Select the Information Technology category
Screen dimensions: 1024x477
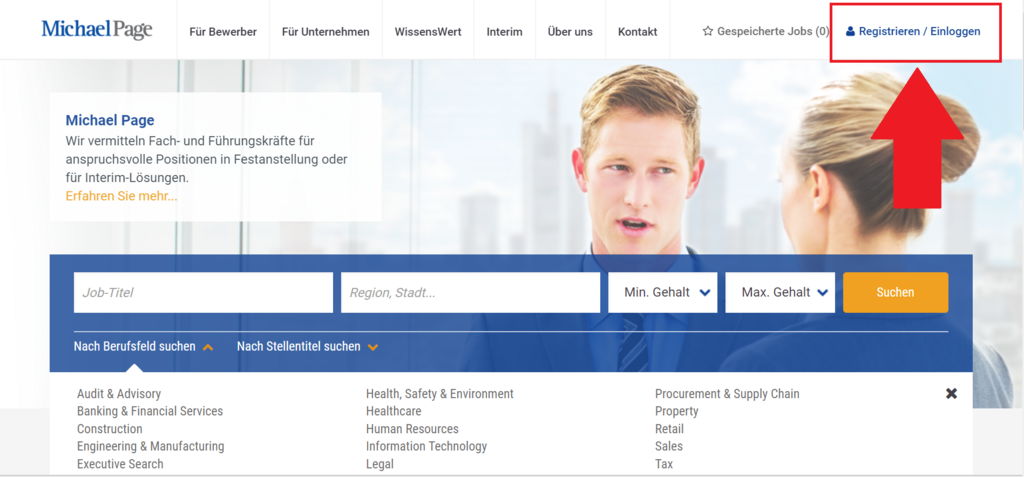pyautogui.click(x=426, y=446)
